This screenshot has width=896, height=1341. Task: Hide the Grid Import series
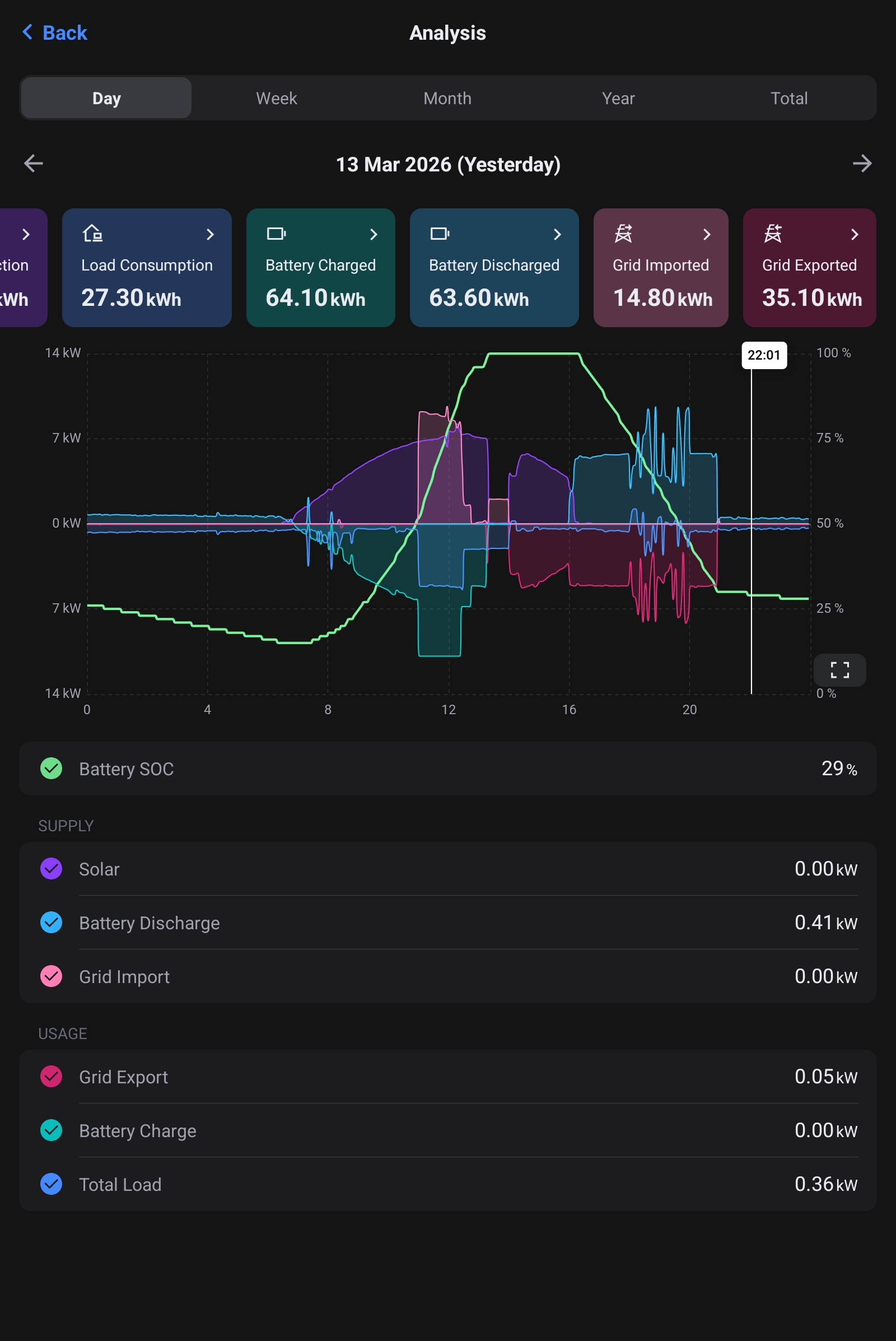pos(52,976)
